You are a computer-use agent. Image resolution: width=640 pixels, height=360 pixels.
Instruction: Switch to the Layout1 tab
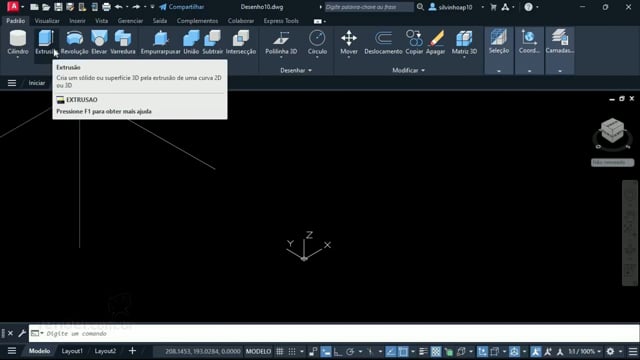coord(72,351)
